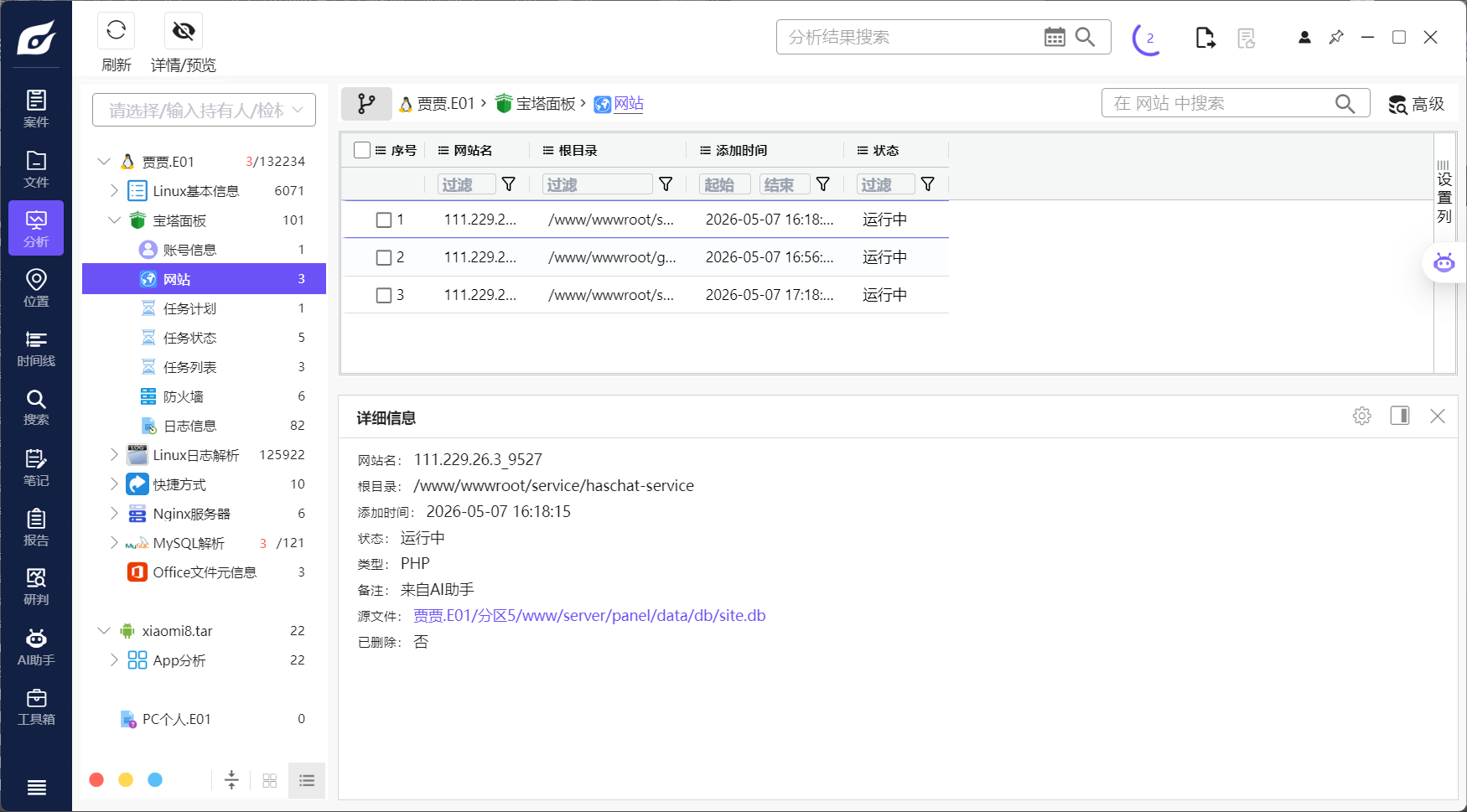The height and width of the screenshot is (812, 1467).
Task: Click the export file icon in the title bar
Action: tap(1205, 38)
